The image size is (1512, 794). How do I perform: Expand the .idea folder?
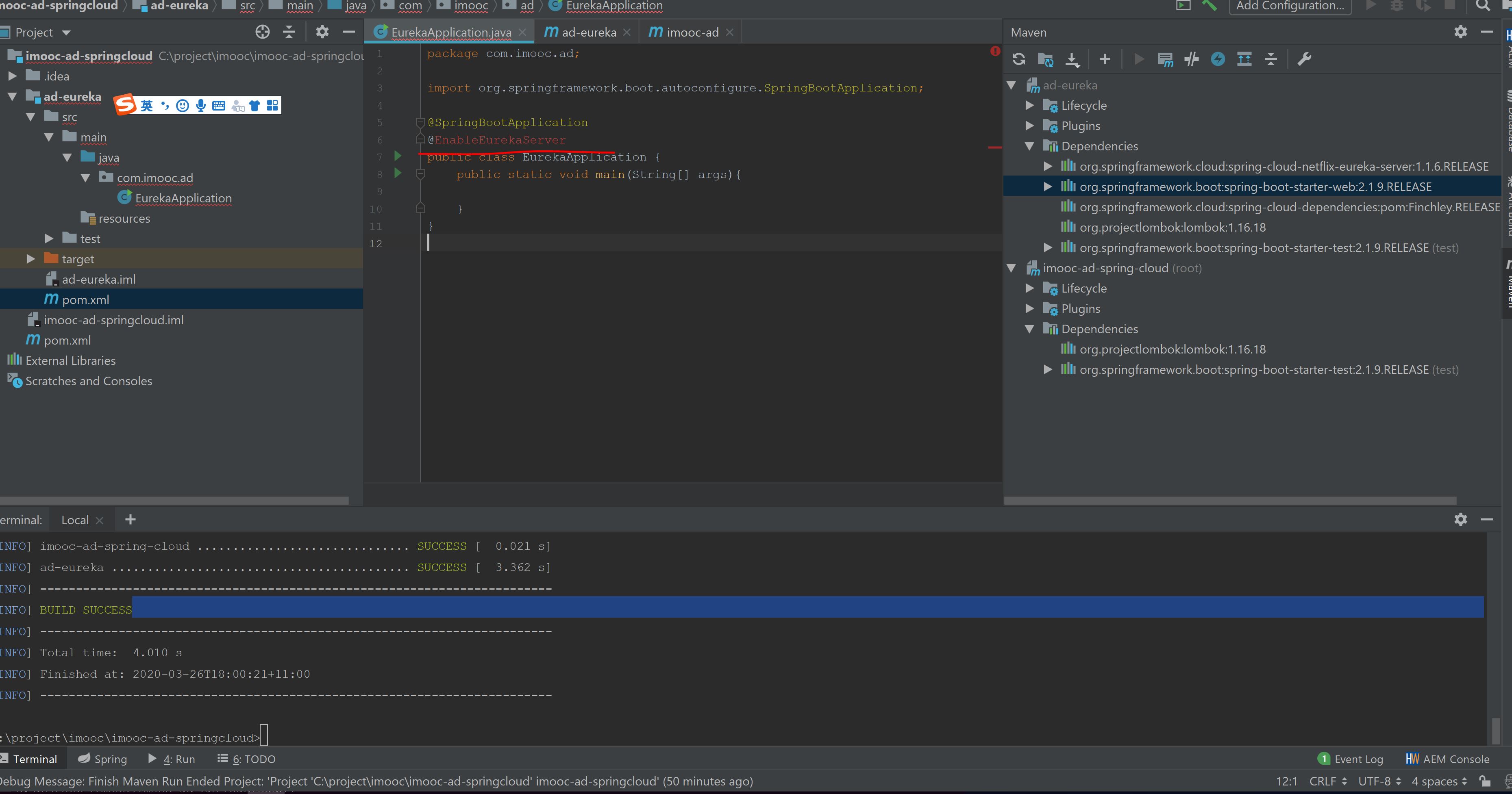coord(12,76)
